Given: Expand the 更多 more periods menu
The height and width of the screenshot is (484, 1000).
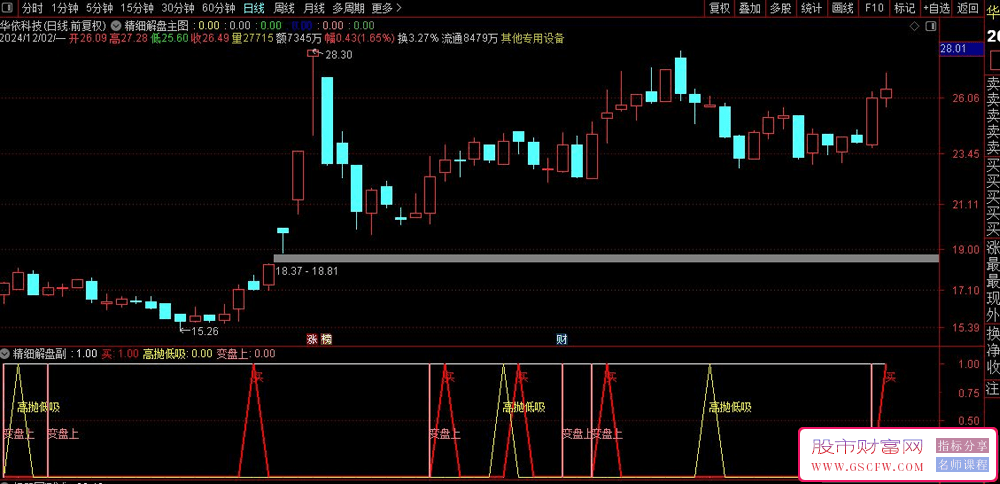Looking at the screenshot, I should [x=386, y=8].
